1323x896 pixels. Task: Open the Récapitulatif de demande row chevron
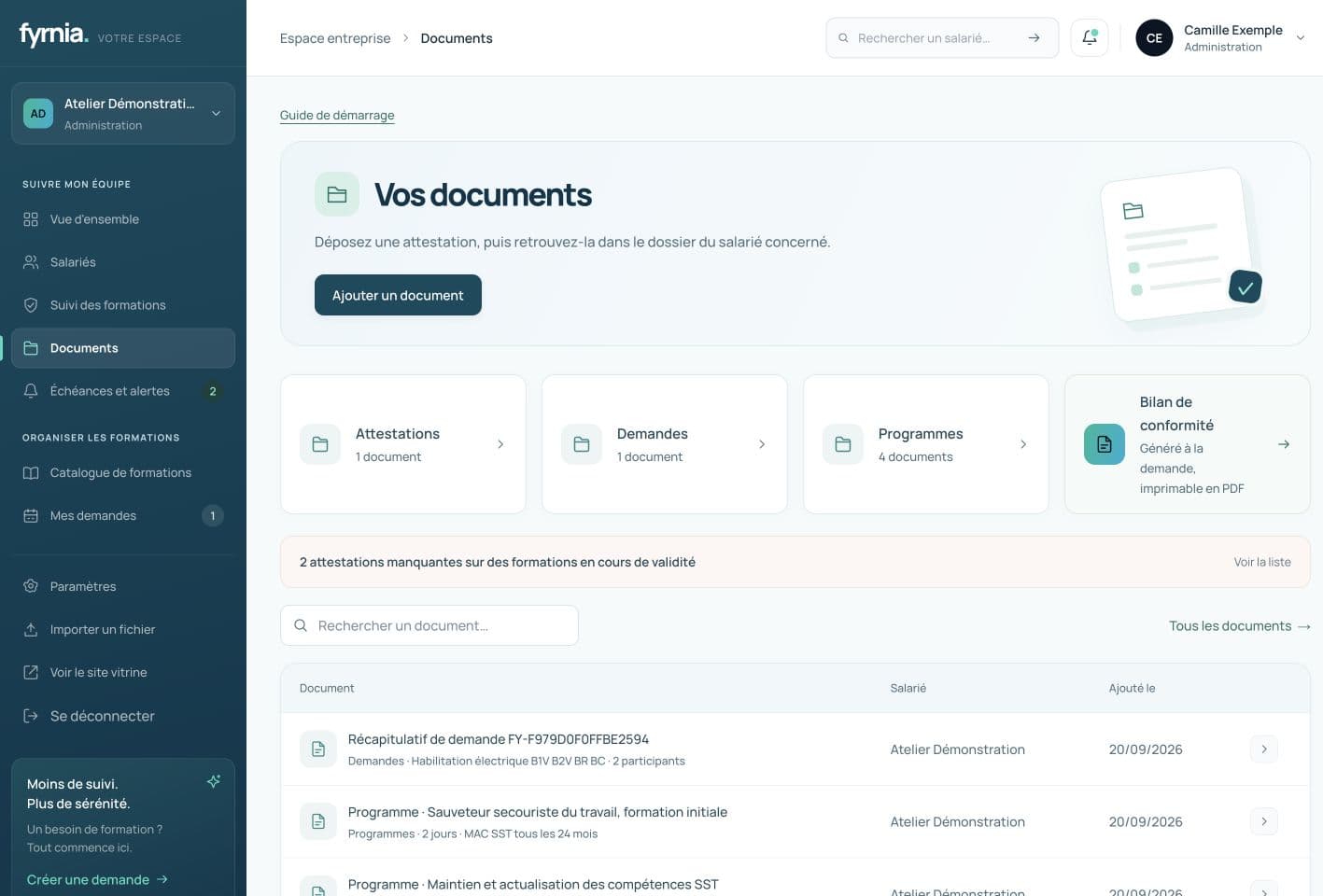1264,749
